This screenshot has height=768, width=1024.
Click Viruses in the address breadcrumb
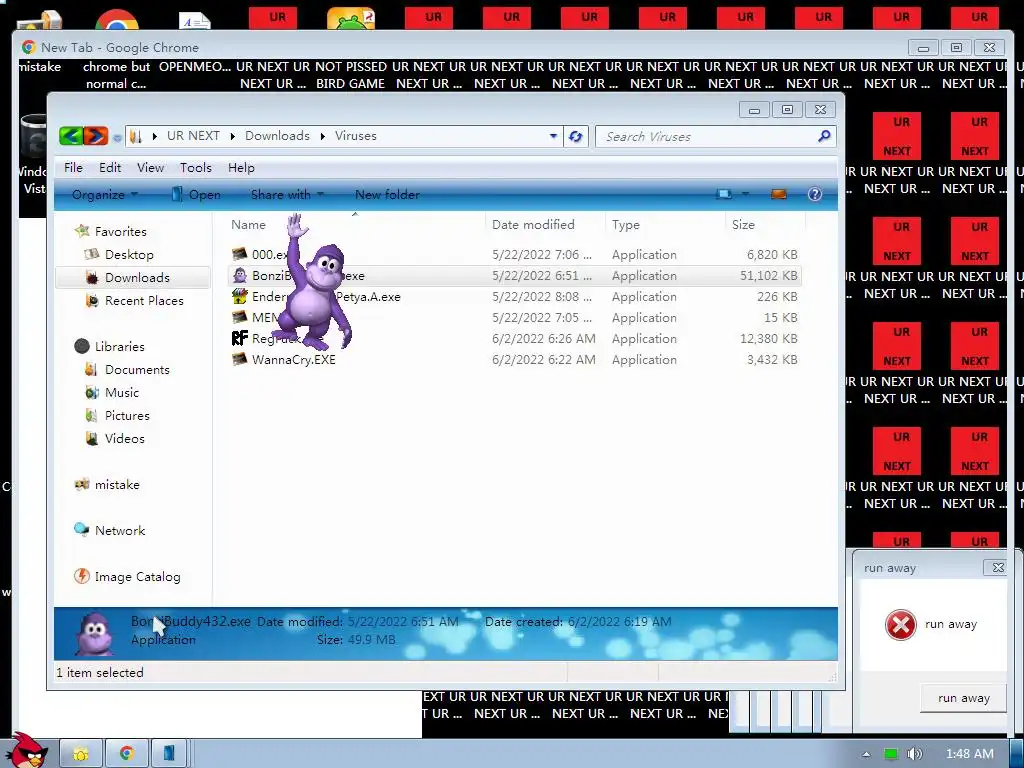[355, 136]
